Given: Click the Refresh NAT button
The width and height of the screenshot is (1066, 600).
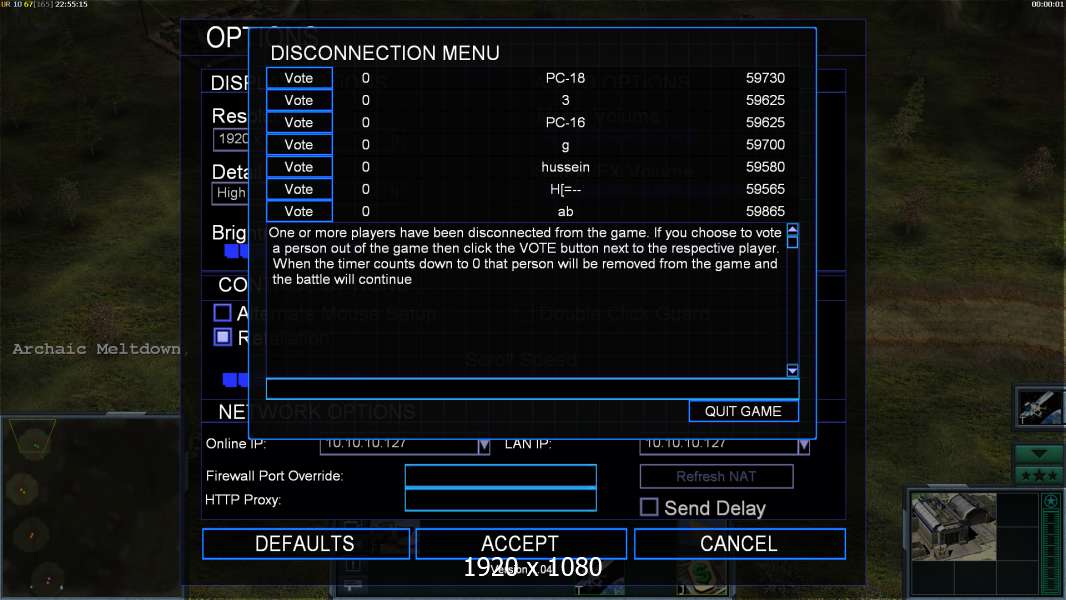Looking at the screenshot, I should [x=716, y=476].
